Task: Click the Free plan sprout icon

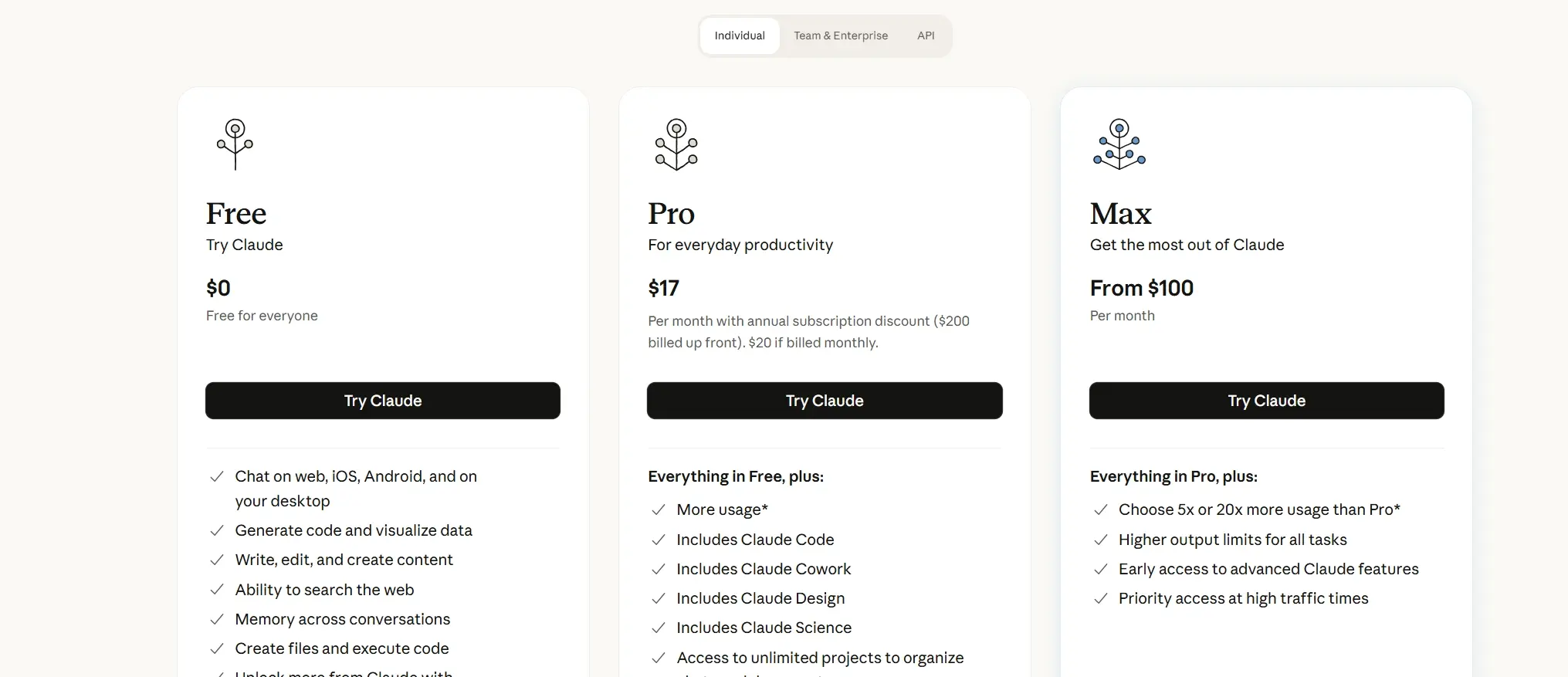Action: (235, 144)
